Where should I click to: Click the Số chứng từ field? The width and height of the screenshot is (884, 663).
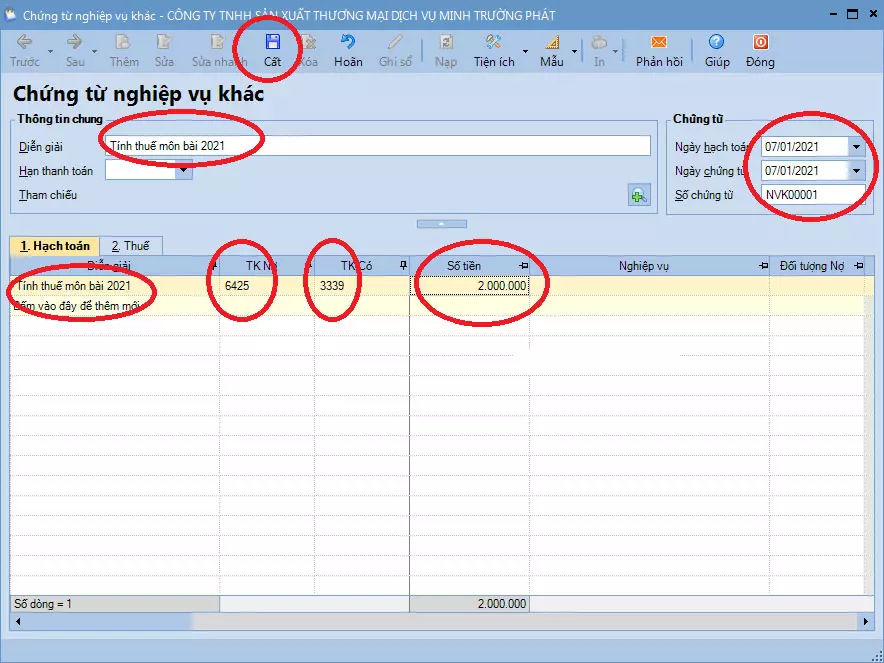(813, 195)
